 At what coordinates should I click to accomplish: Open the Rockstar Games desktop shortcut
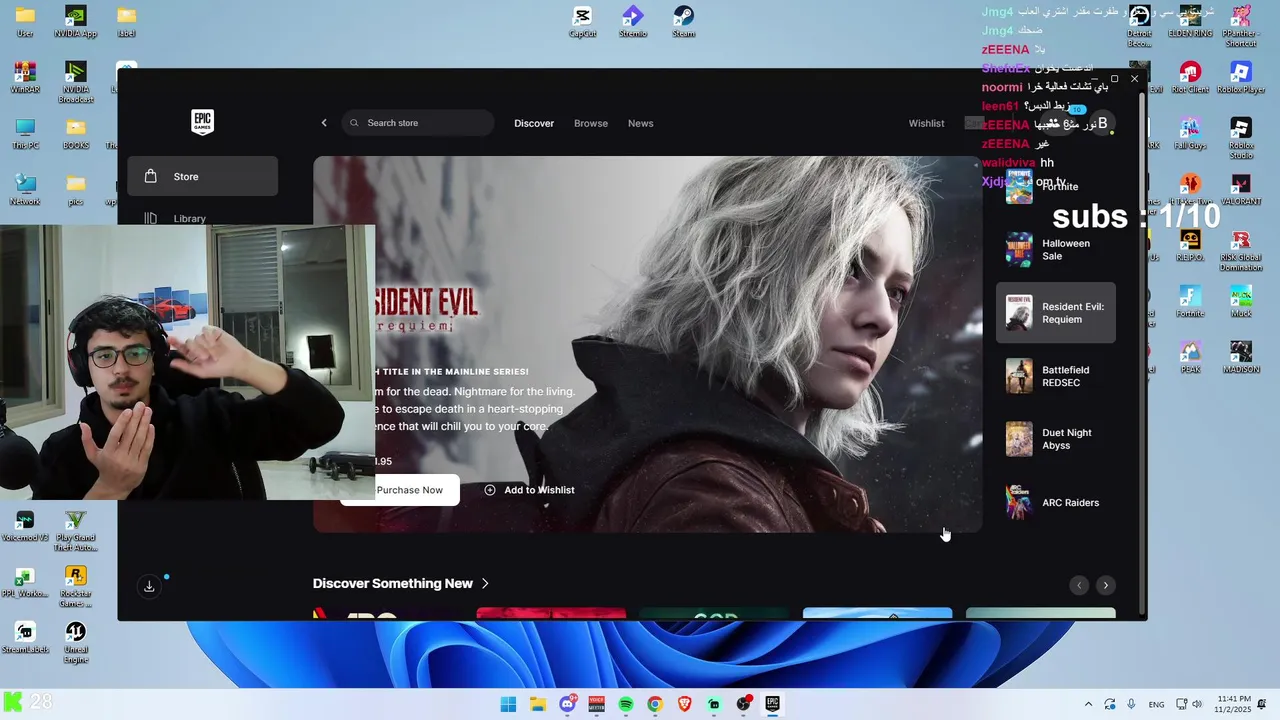pyautogui.click(x=75, y=587)
